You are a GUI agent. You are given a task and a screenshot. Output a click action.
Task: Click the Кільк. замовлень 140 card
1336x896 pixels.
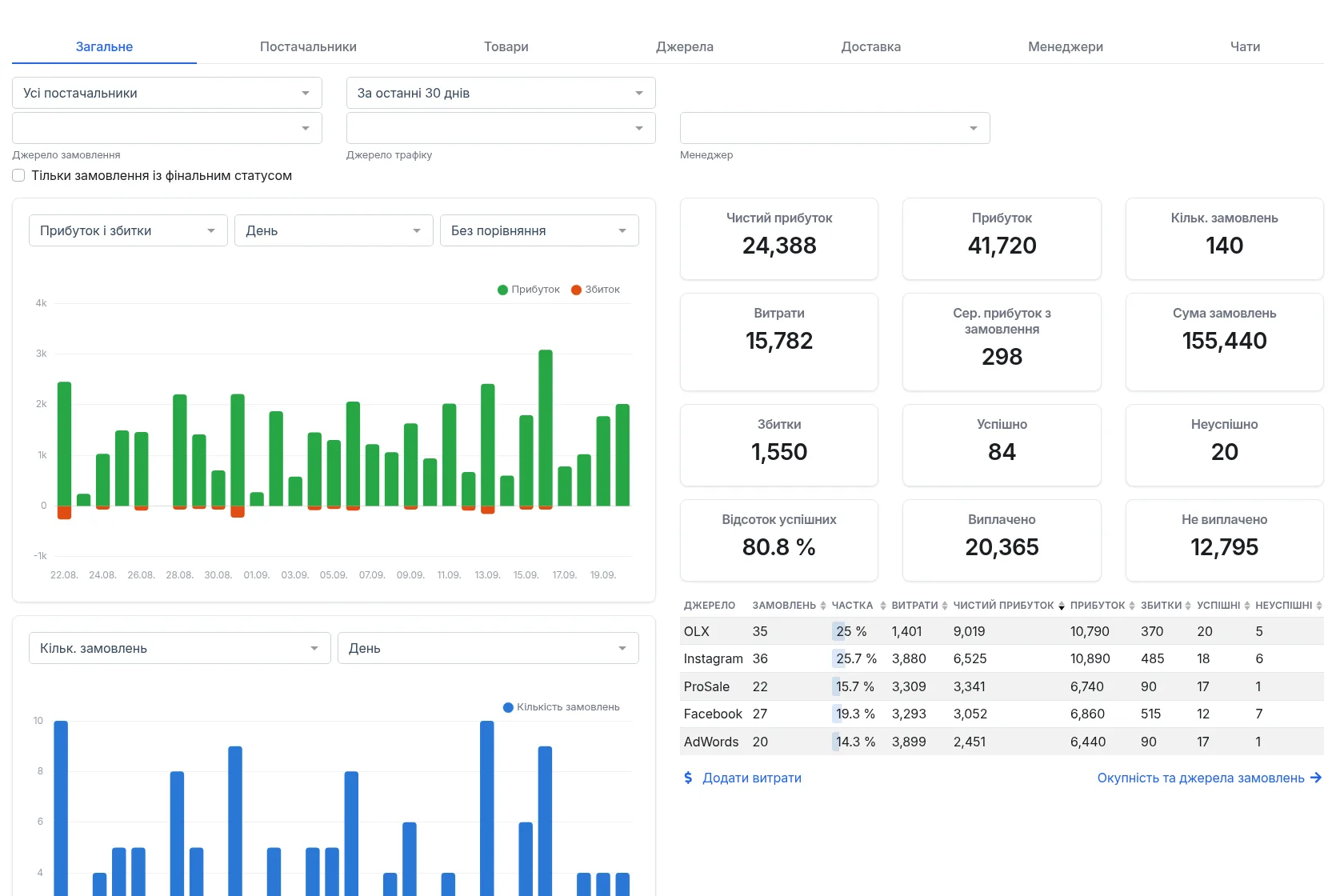[1225, 238]
